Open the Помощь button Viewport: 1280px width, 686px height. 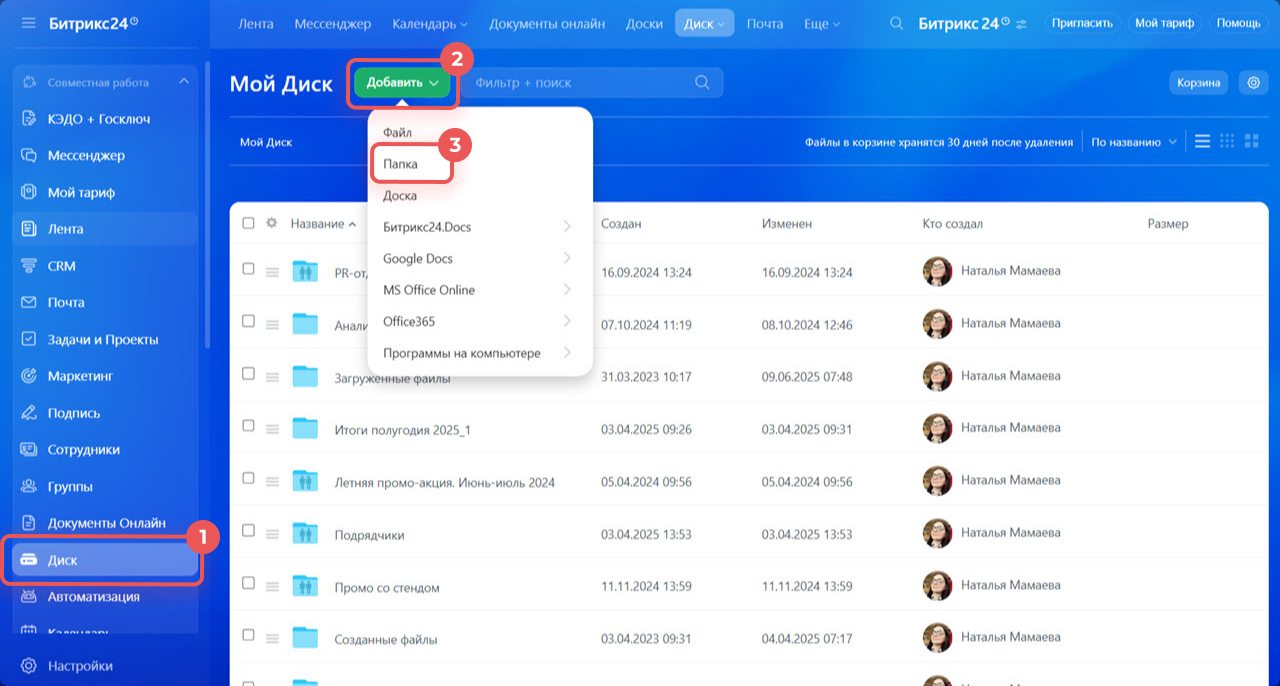[1240, 23]
